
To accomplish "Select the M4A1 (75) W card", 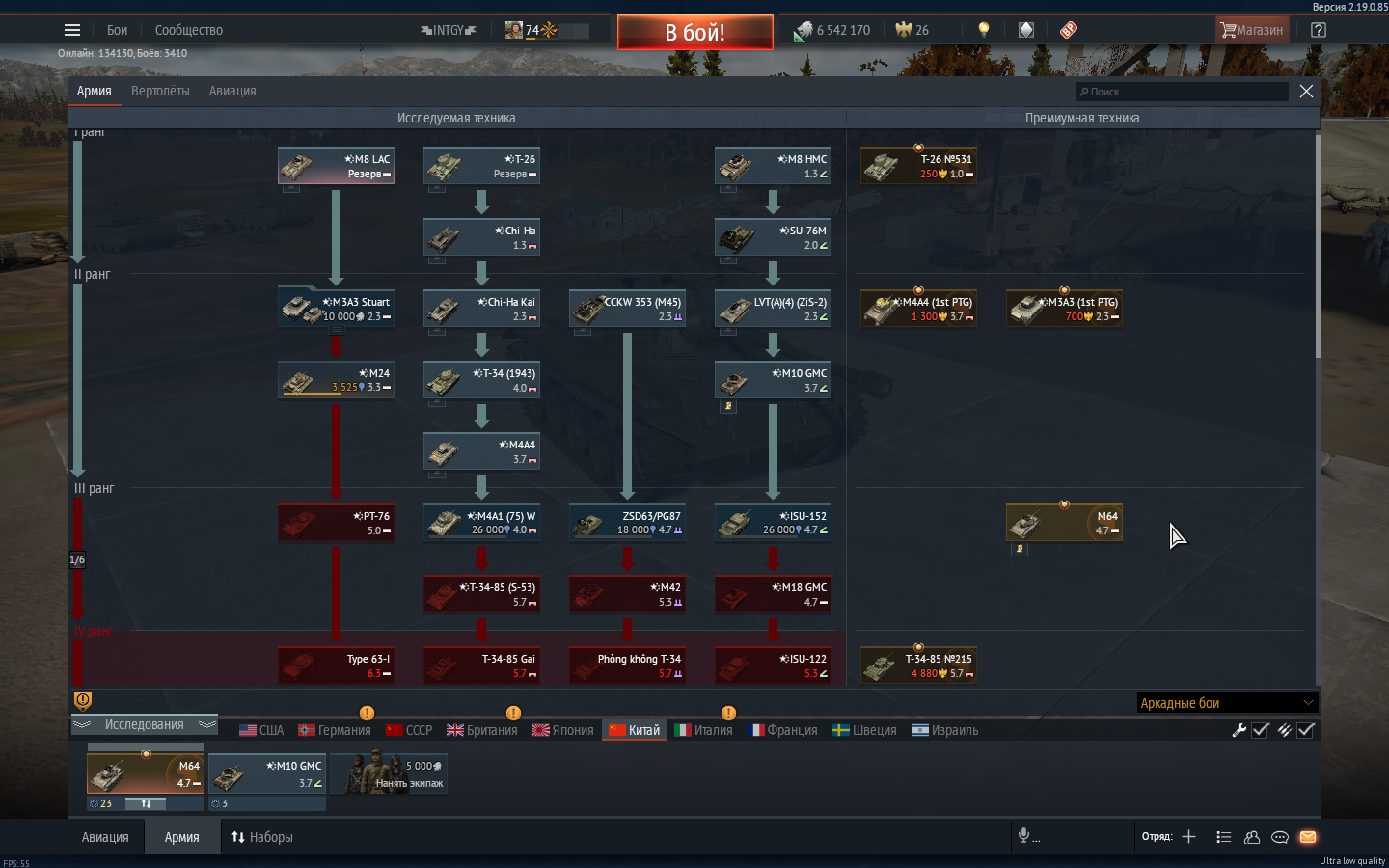I will (481, 523).
